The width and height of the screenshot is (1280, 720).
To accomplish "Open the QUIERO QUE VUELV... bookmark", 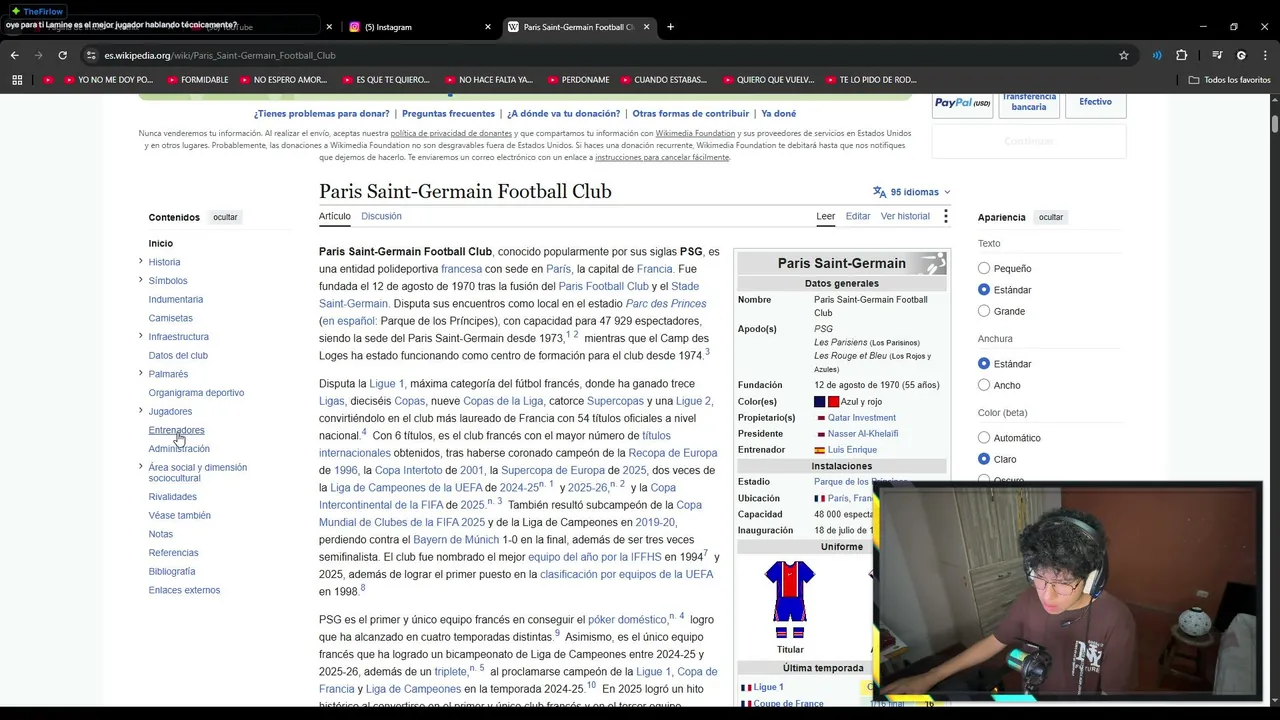I will point(768,80).
